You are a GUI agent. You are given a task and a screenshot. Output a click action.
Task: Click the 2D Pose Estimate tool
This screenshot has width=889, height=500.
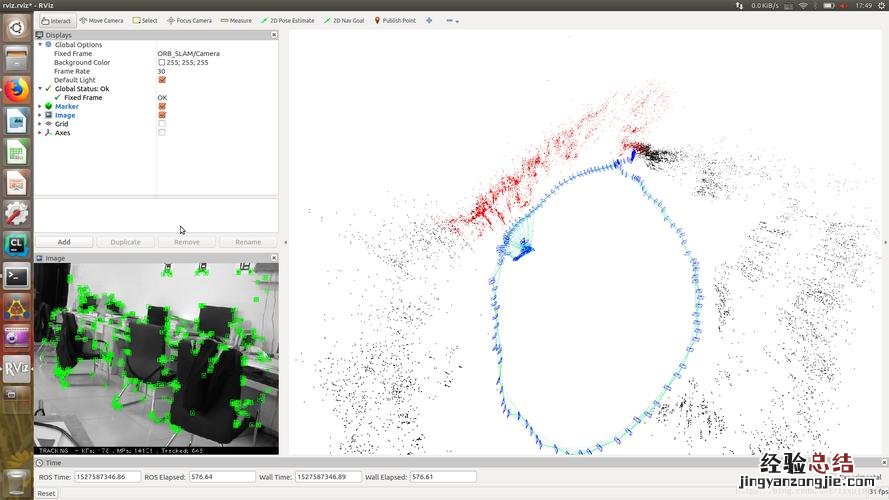point(288,20)
